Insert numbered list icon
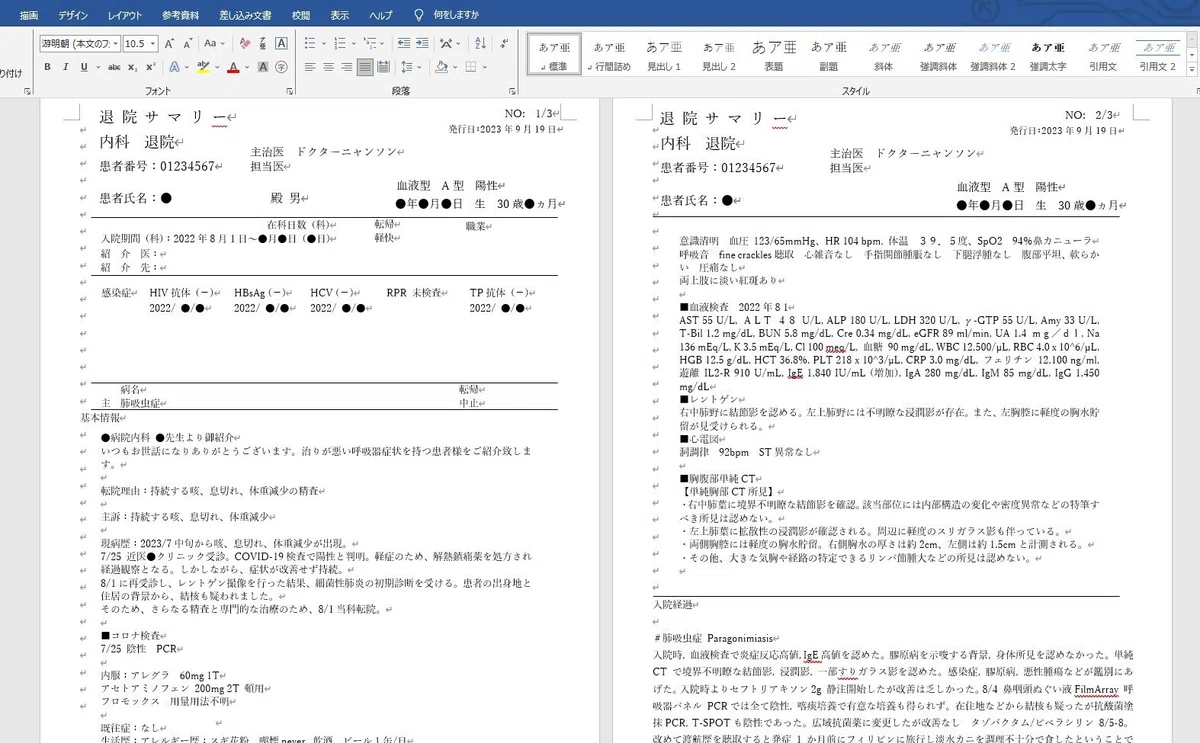The height and width of the screenshot is (743, 1200). click(340, 44)
